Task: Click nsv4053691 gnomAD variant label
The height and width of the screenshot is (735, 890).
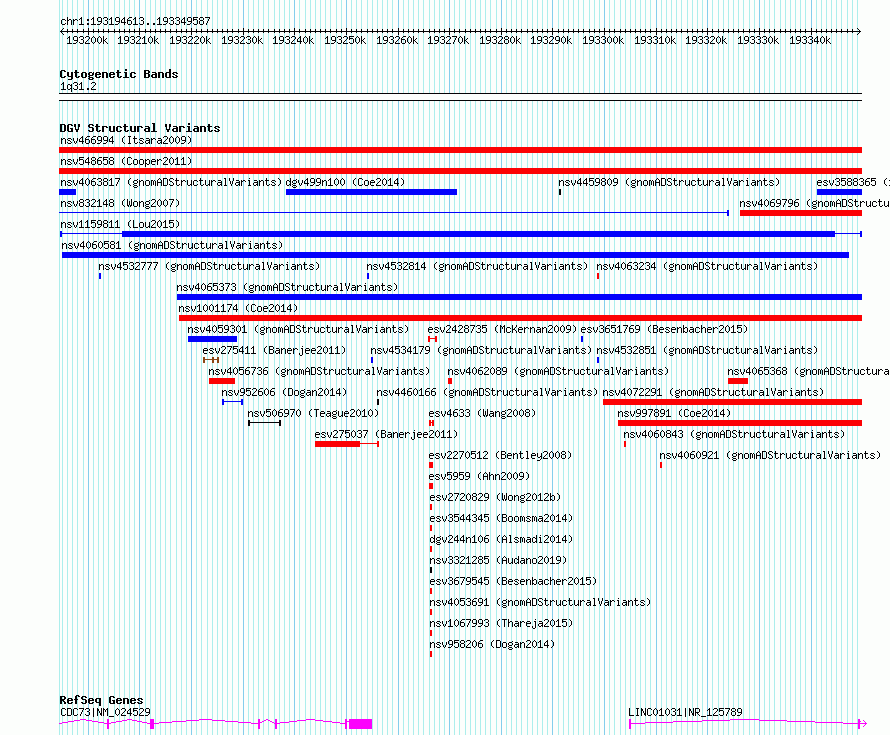Action: coord(540,602)
